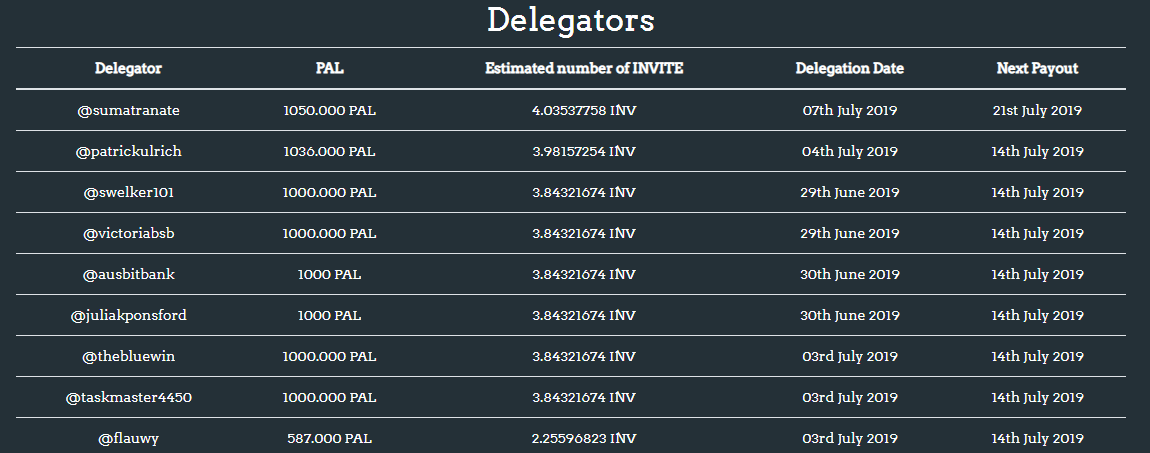This screenshot has height=453, width=1150.
Task: Select the 1050.000 PAL amount cell
Action: tap(329, 111)
